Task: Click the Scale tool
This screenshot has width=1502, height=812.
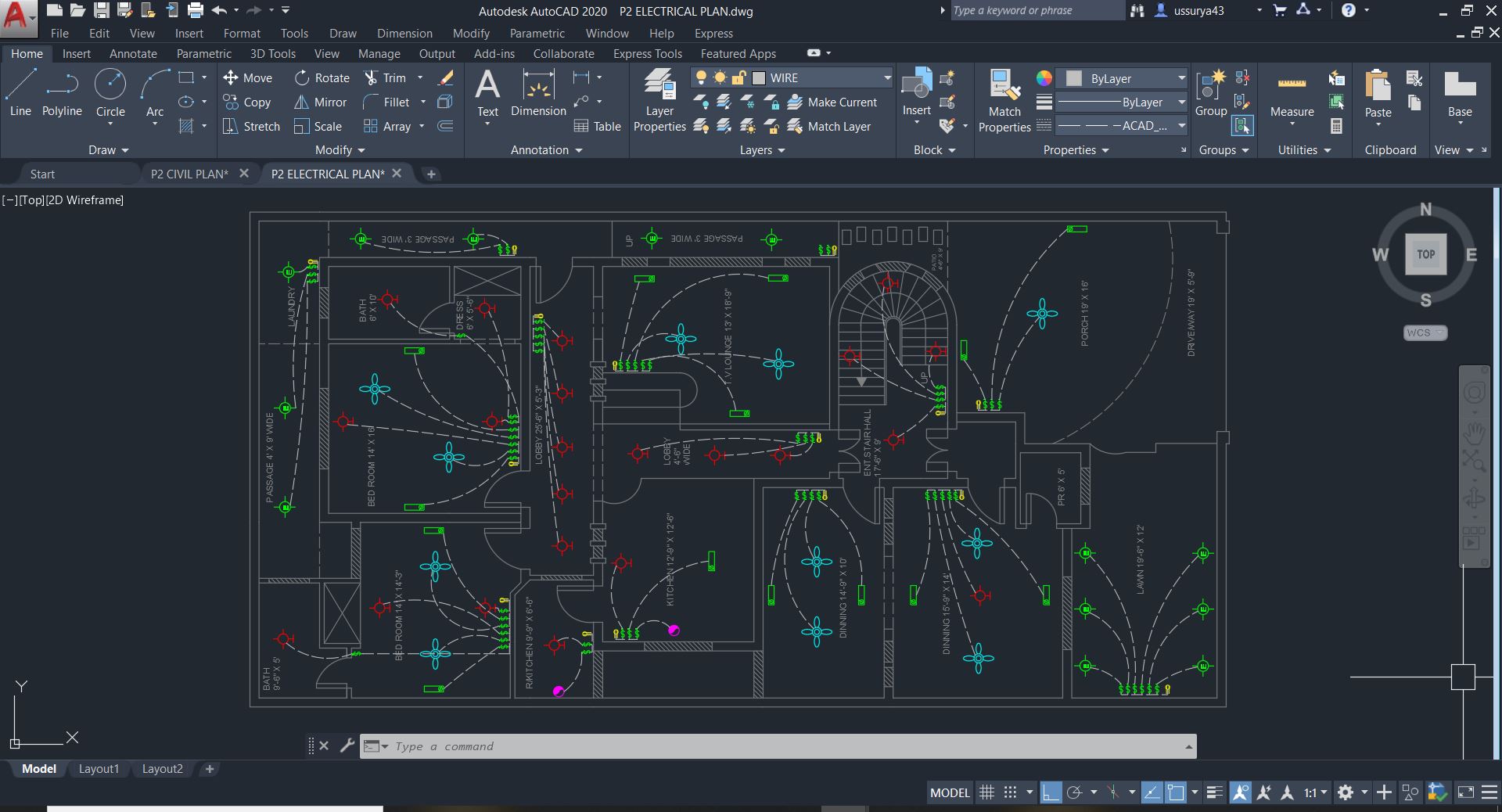Action: tap(318, 126)
